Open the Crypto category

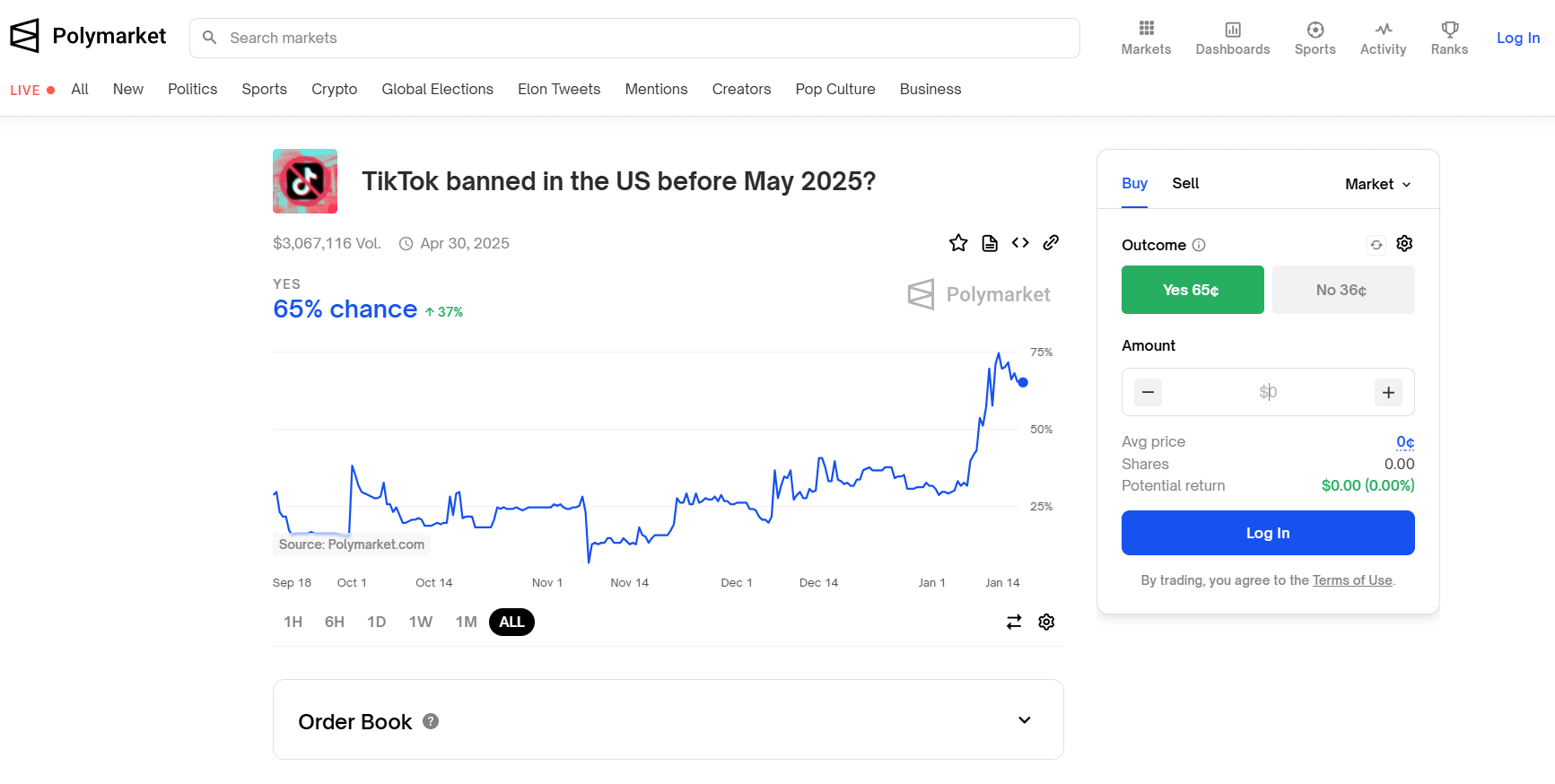point(334,89)
